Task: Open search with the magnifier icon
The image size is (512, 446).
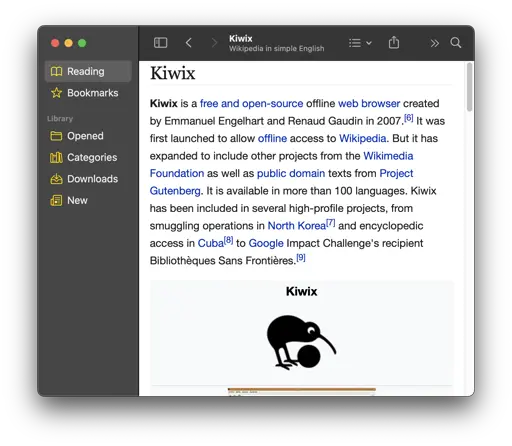Action: pos(456,43)
